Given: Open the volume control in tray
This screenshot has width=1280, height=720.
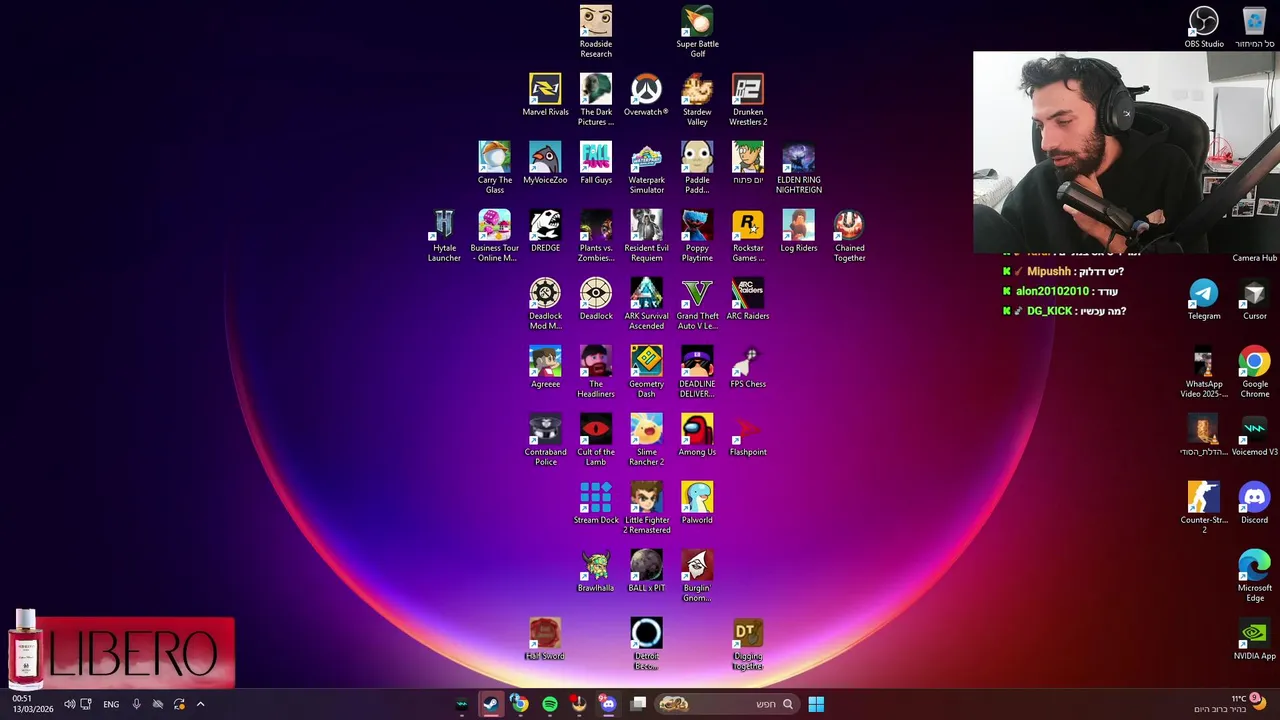Looking at the screenshot, I should (x=69, y=704).
